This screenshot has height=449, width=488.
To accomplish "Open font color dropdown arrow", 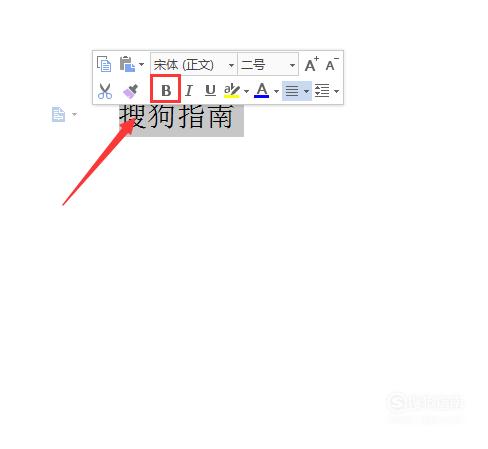I will tap(276, 91).
